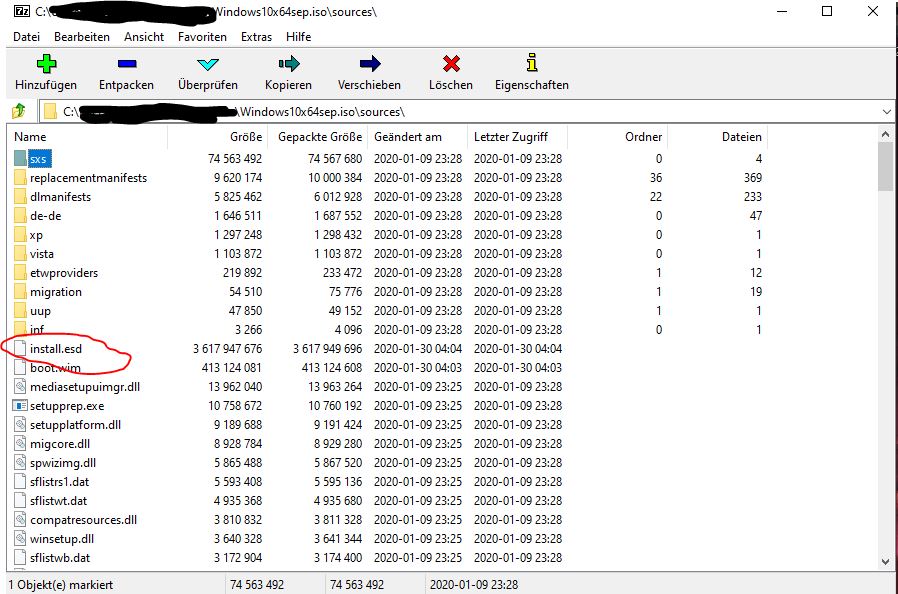Click install.esd size 3 617 947 676
Screen dimensions: 898x594
pyautogui.click(x=227, y=348)
